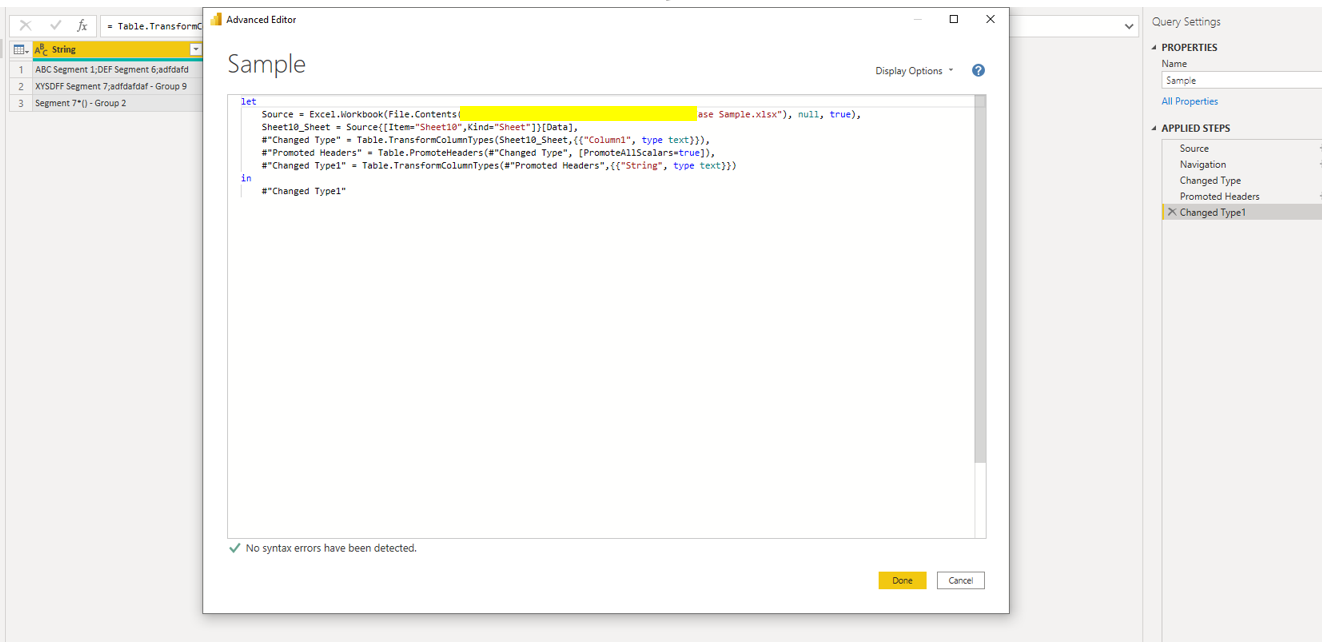Select row number 3 in data grid
This screenshot has height=642, width=1322.
(x=20, y=103)
